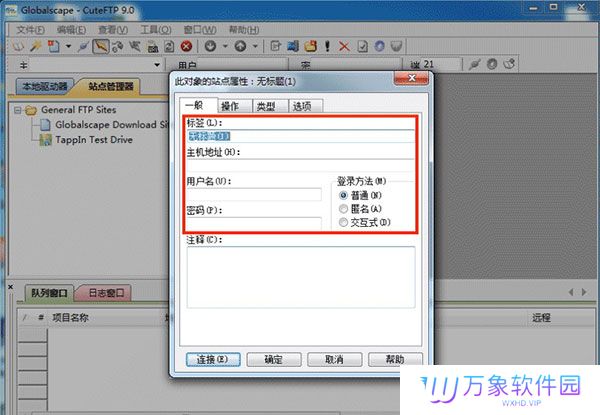Click the Quick Connect plug icon
The width and height of the screenshot is (600, 415).
[83, 47]
